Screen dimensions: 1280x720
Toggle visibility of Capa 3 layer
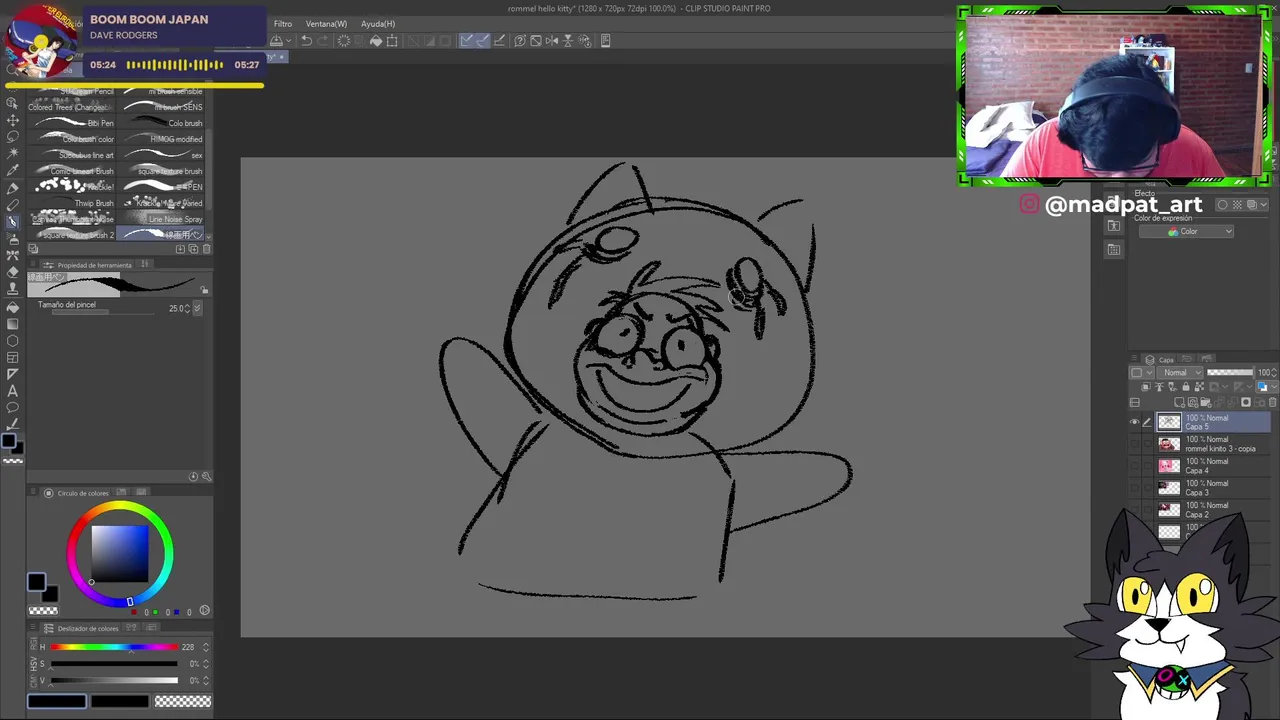1135,488
